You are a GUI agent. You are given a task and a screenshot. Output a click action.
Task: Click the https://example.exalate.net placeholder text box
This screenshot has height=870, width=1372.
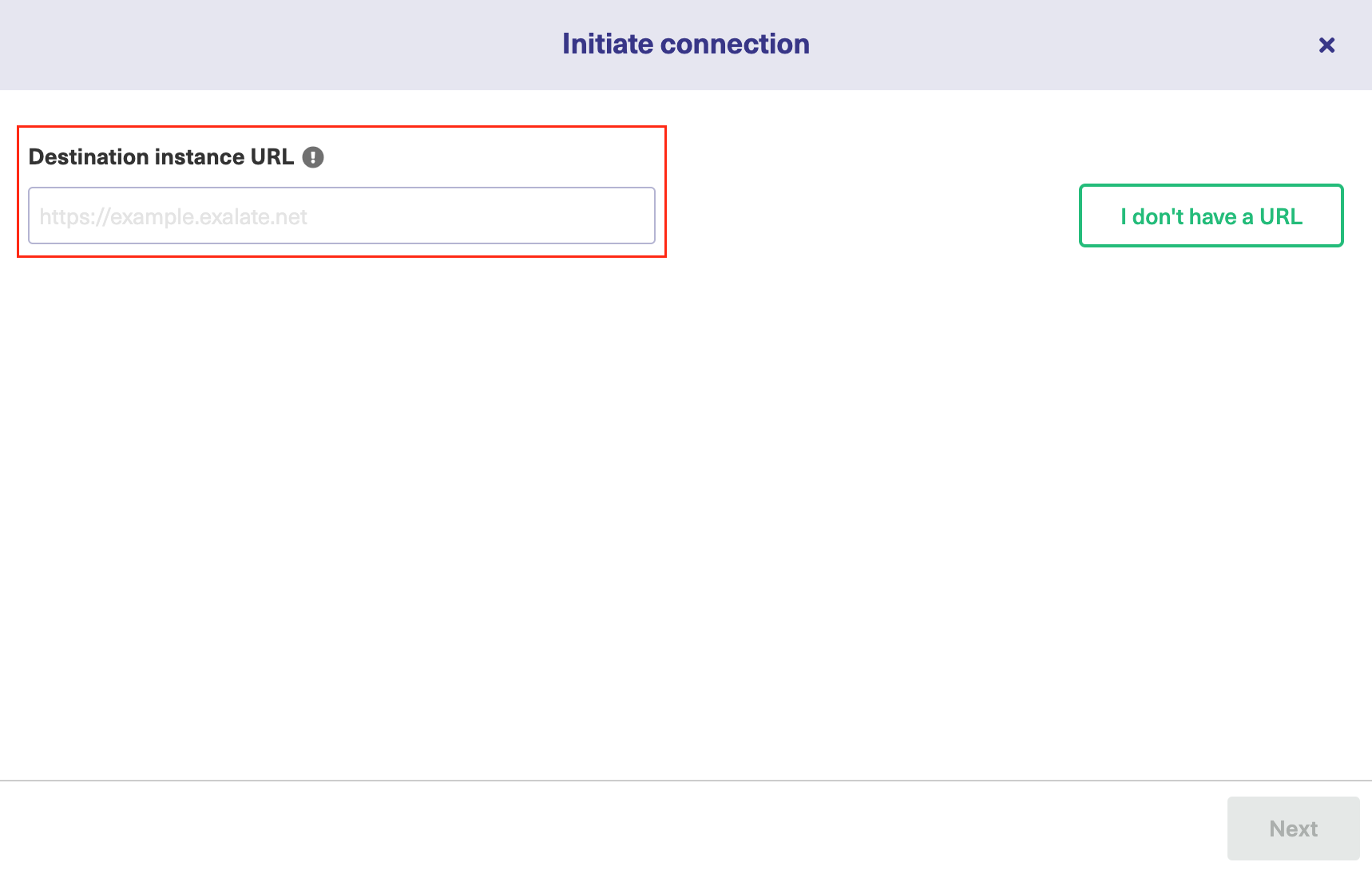pos(342,216)
